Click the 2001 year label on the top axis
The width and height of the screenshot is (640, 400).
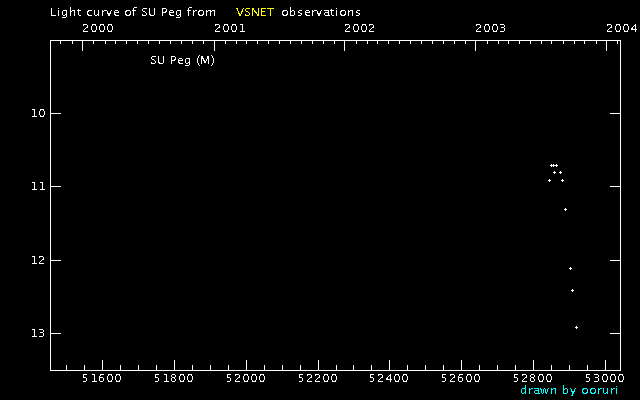point(230,28)
